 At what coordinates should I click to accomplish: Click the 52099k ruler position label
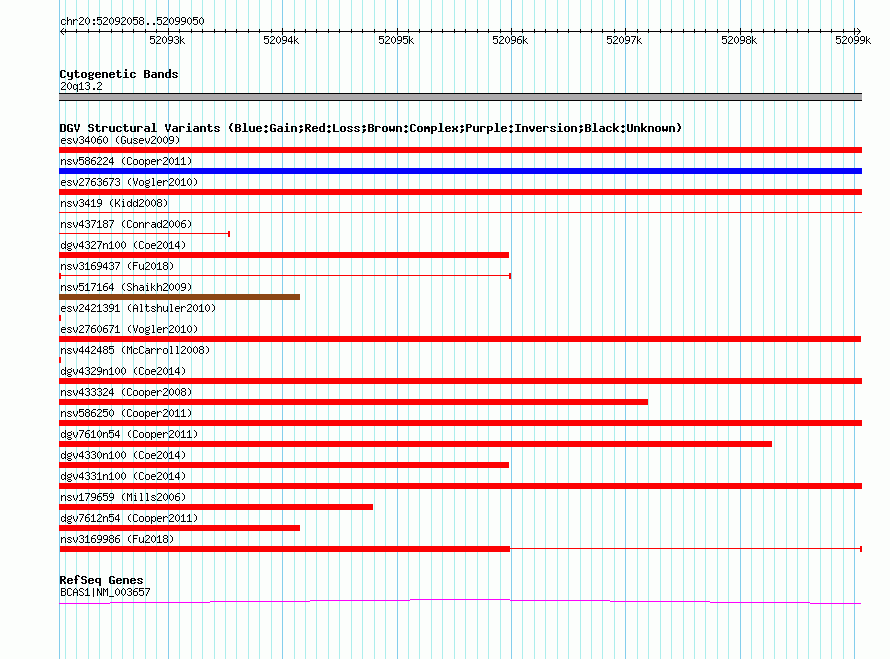pos(853,40)
